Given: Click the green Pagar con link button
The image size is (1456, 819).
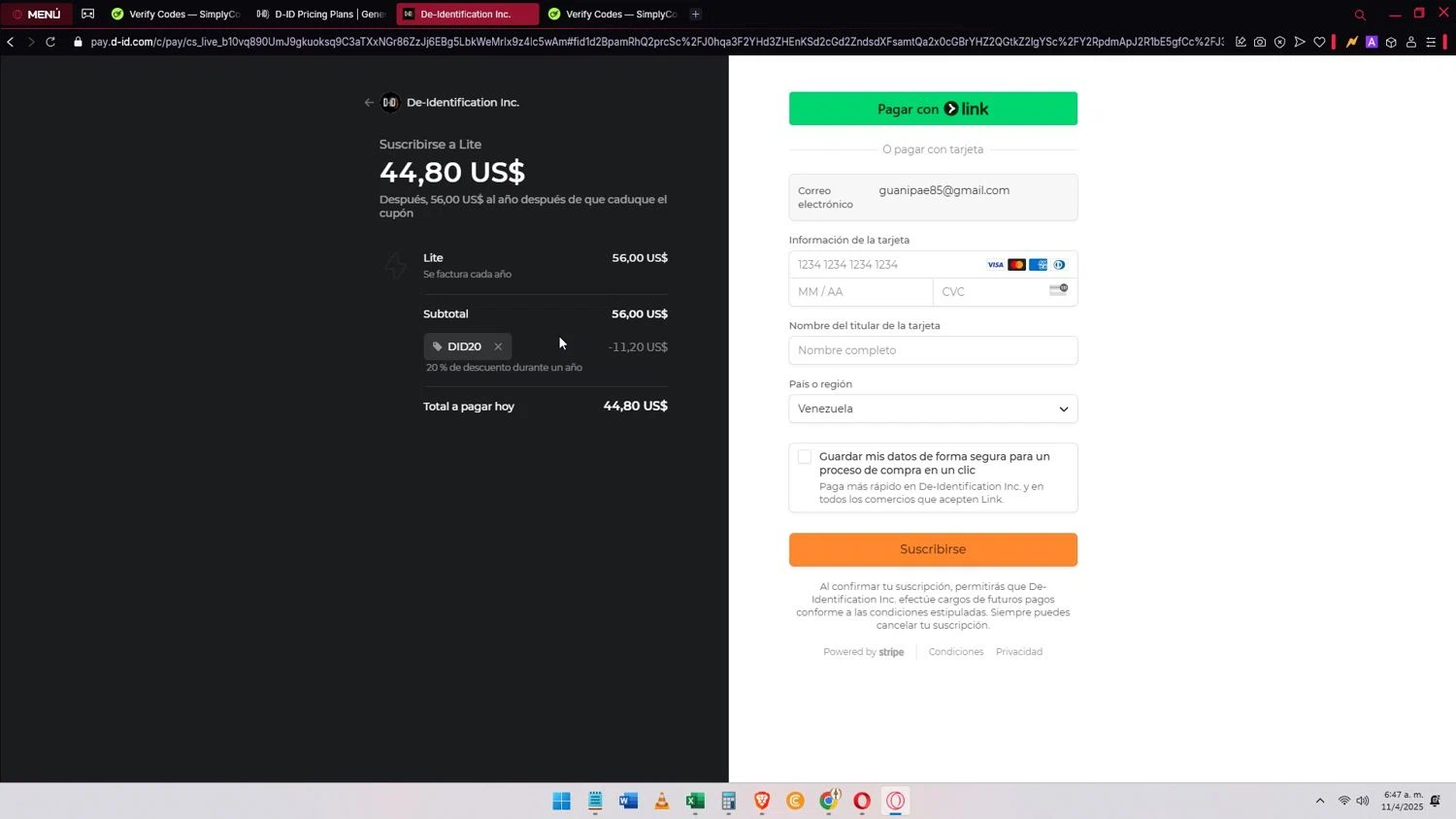Looking at the screenshot, I should pyautogui.click(x=933, y=109).
